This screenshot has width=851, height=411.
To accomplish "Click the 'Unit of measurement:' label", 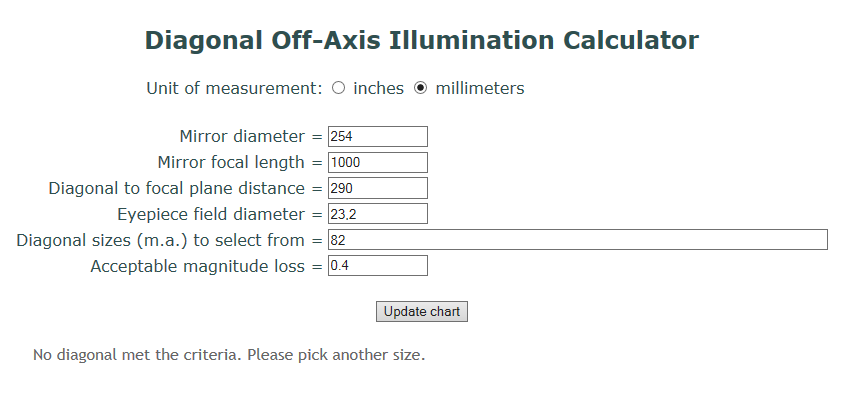I will coord(234,88).
